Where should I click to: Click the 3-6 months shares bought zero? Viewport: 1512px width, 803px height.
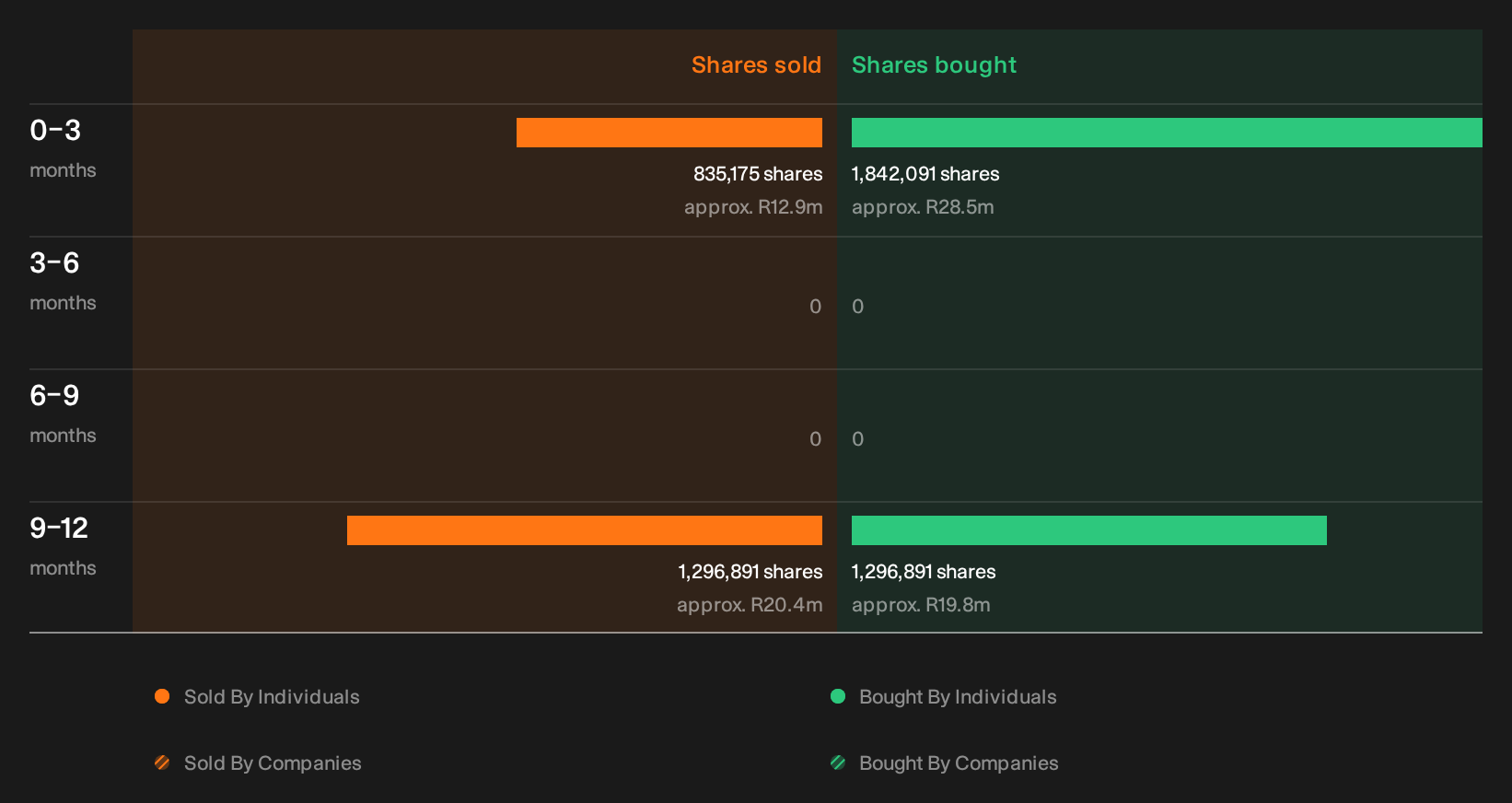click(858, 307)
